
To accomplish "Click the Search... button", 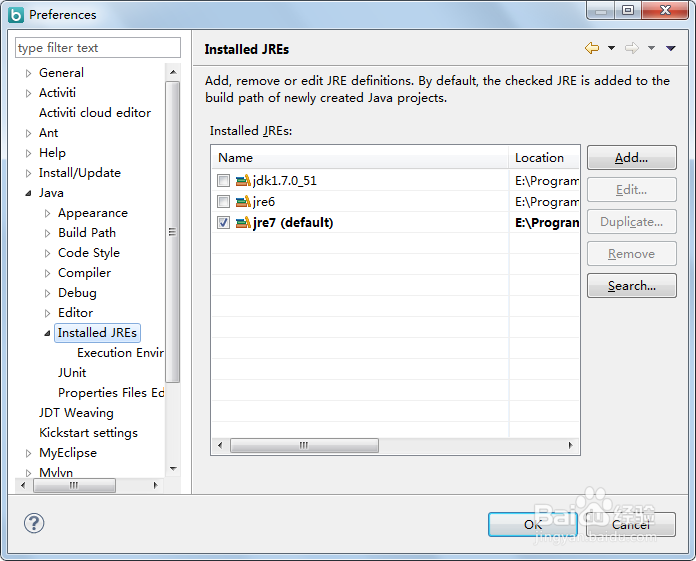I will [631, 286].
